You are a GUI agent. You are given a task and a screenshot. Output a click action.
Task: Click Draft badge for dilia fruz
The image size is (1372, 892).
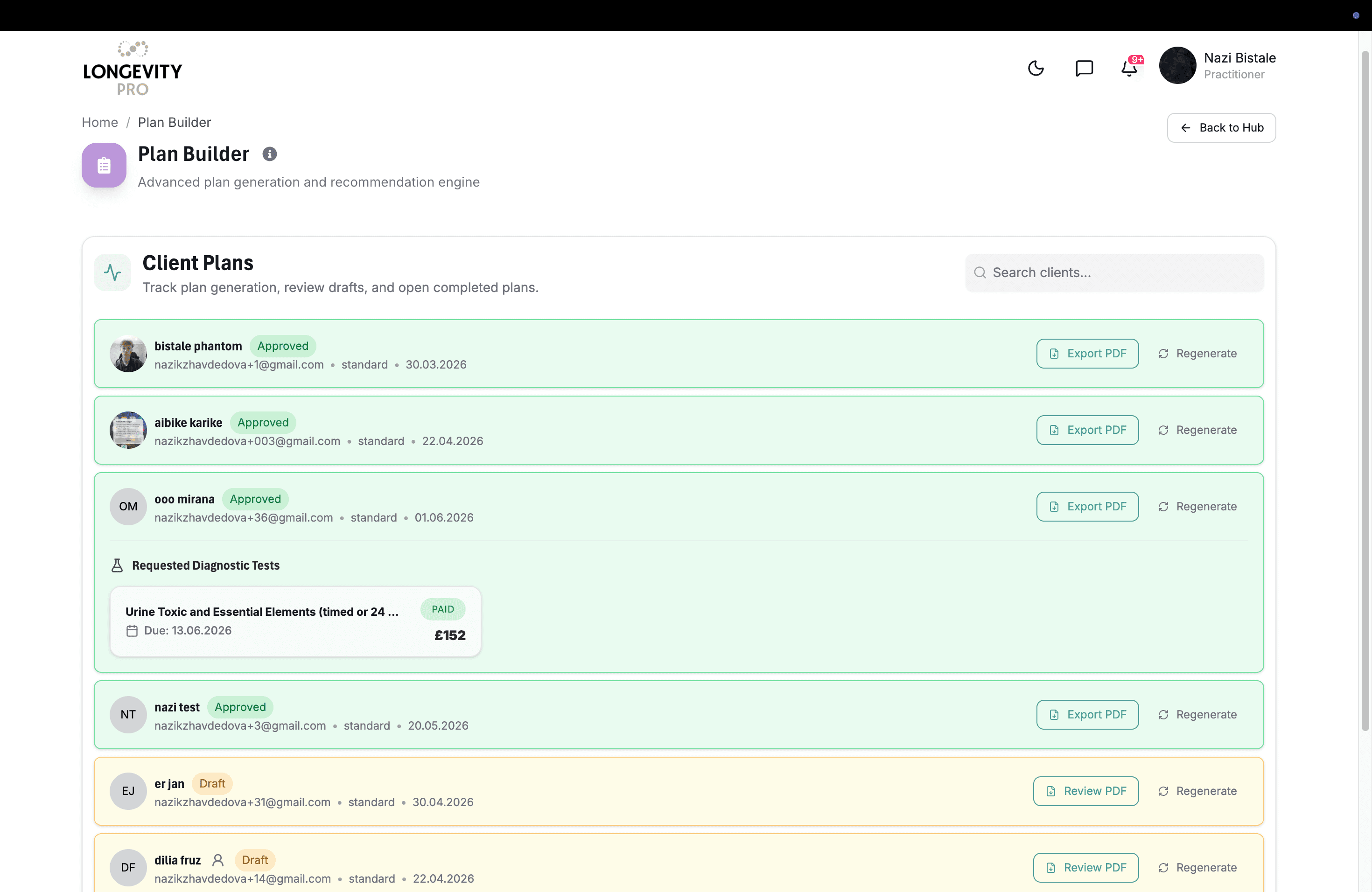pos(255,860)
